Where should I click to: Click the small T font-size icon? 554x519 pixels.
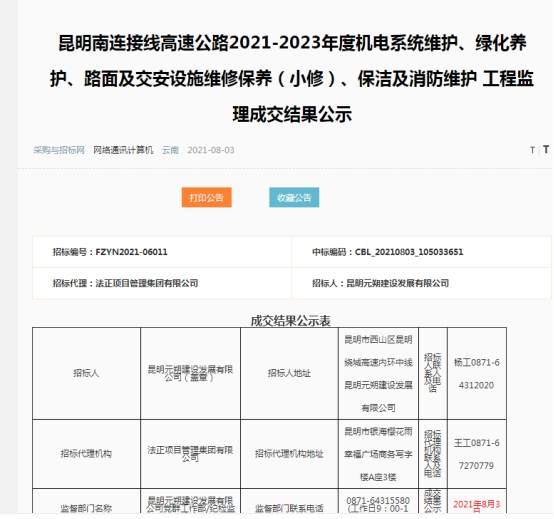point(532,150)
